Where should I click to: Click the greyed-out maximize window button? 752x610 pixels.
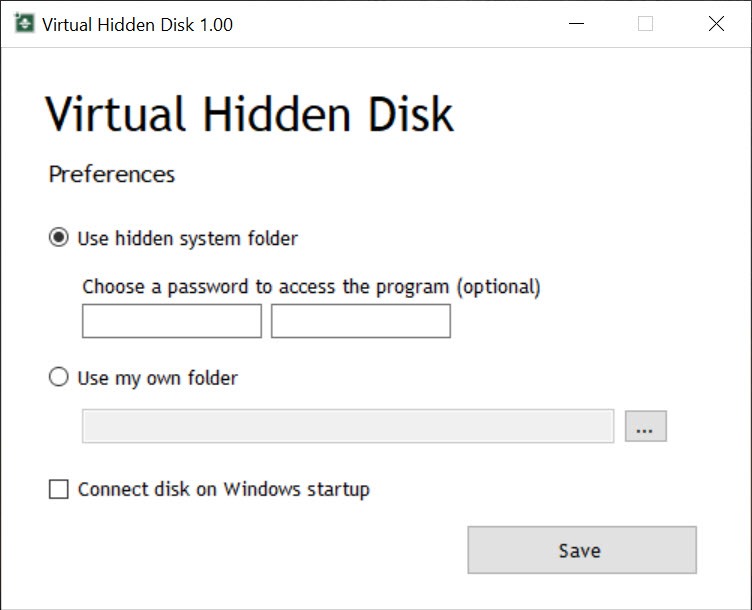coord(645,23)
